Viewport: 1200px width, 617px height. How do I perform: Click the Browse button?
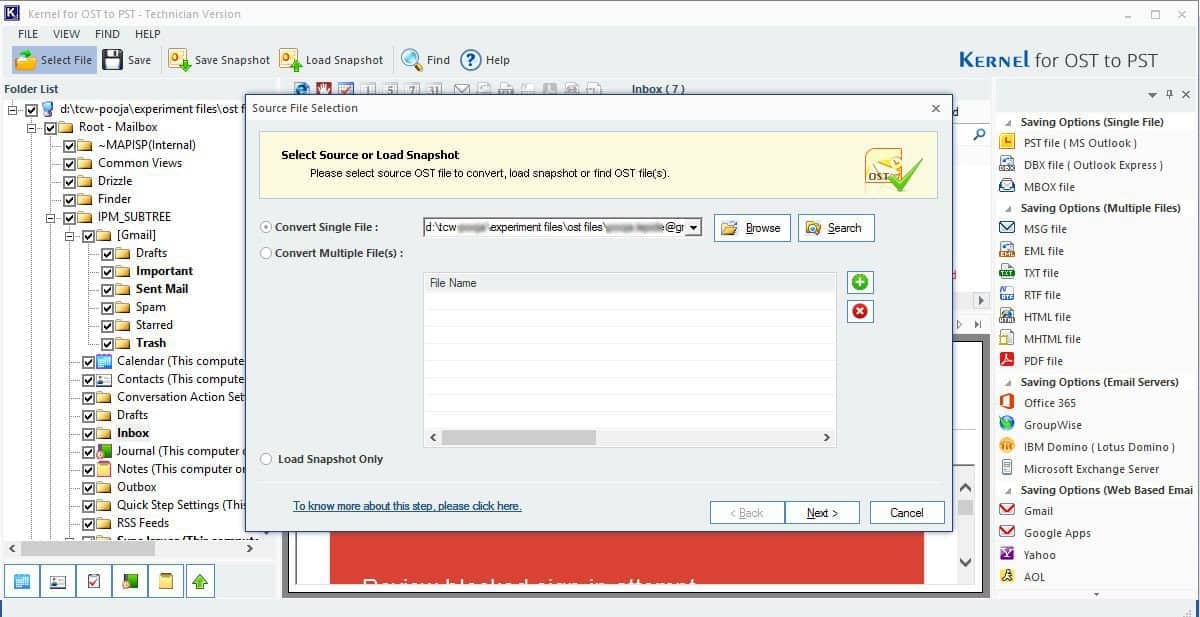click(x=752, y=228)
